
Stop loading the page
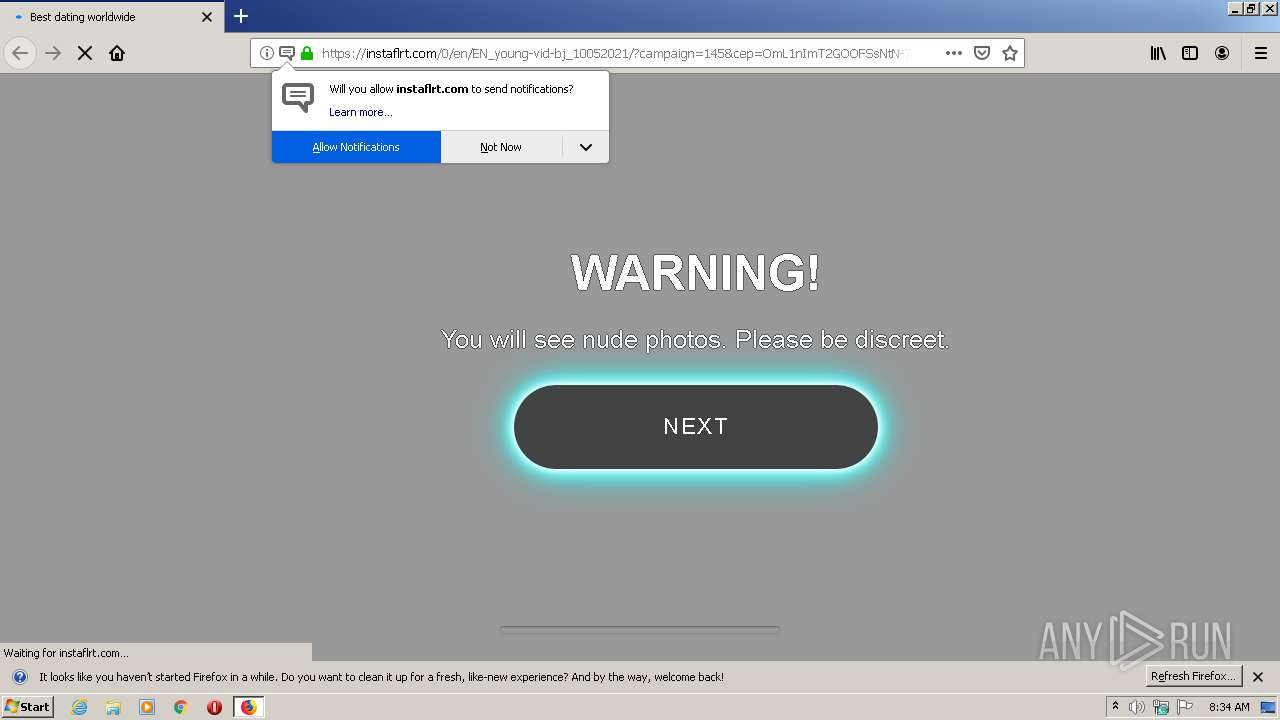click(85, 53)
